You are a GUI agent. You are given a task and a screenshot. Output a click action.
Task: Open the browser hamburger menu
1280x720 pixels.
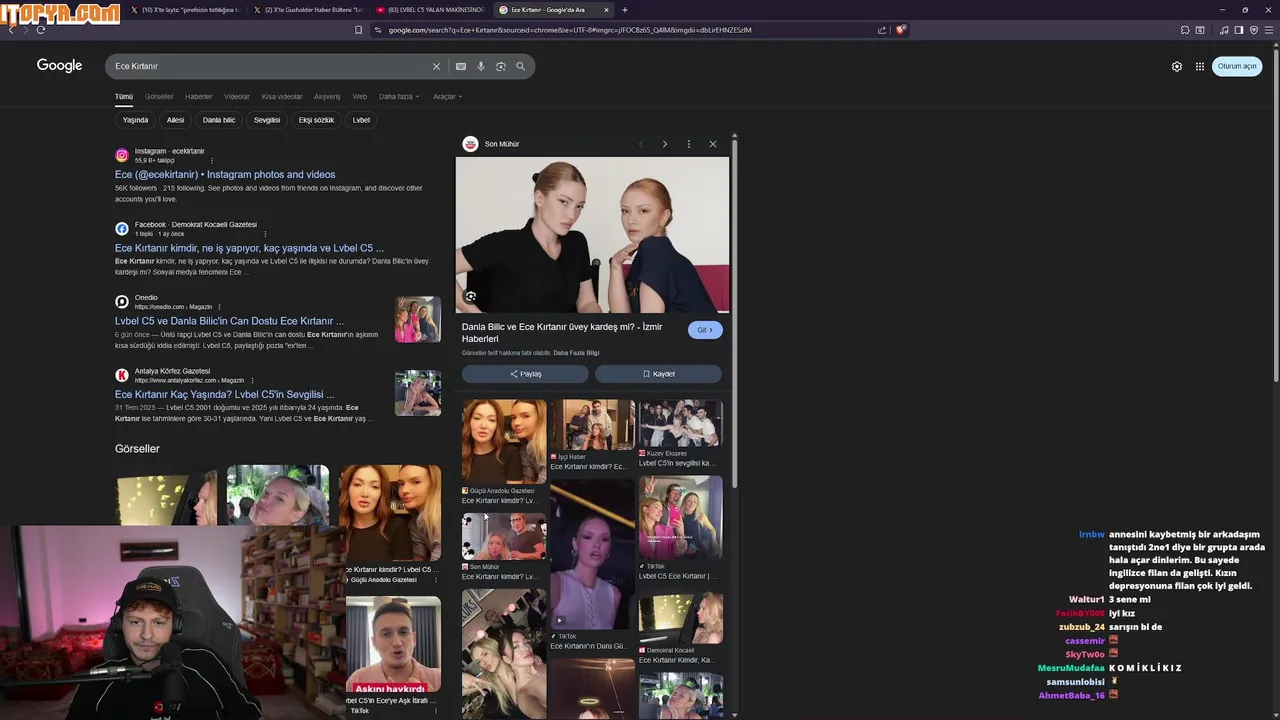[1268, 30]
